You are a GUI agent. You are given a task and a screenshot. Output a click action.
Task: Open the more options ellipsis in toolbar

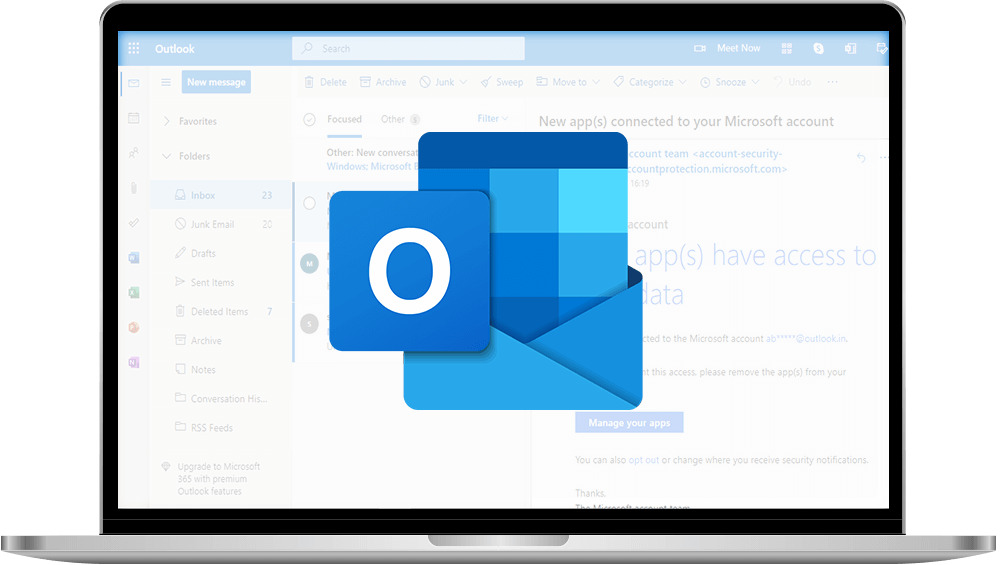(832, 82)
